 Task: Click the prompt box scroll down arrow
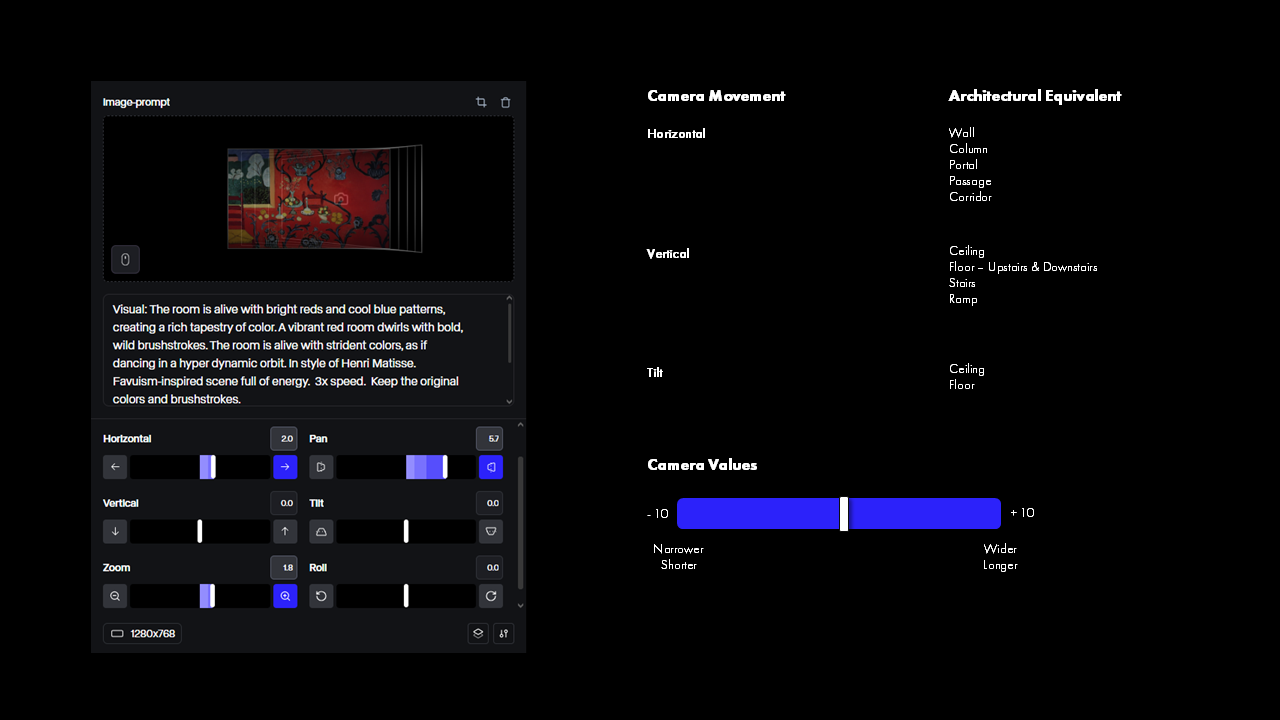click(509, 401)
